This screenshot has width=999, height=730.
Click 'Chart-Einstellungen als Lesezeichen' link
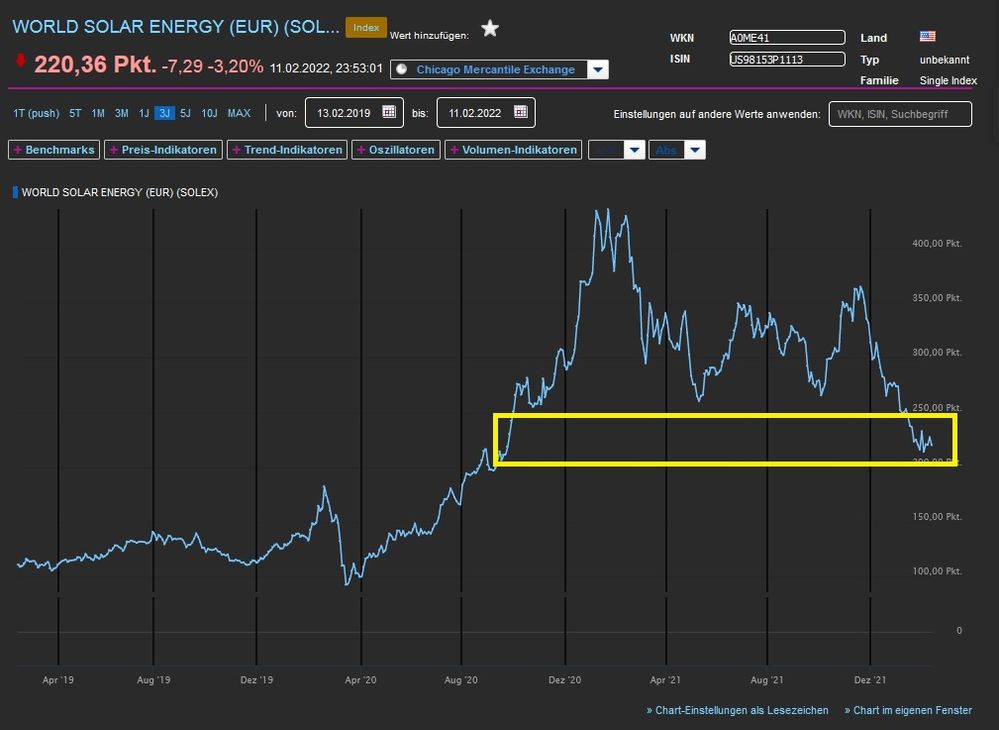pyautogui.click(x=738, y=710)
